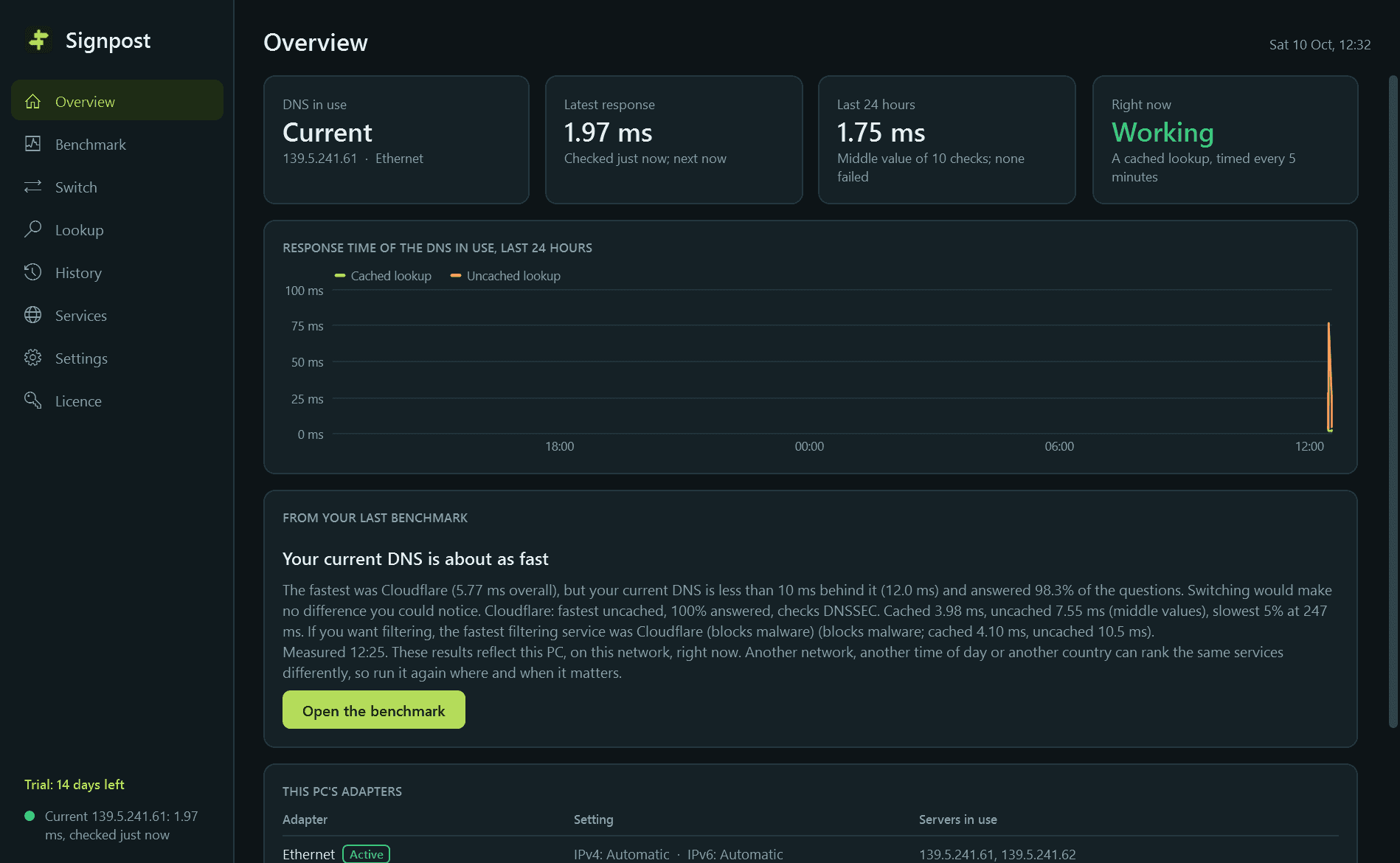The width and height of the screenshot is (1400, 863).
Task: Click the Lookup magnifier icon
Action: tap(32, 229)
